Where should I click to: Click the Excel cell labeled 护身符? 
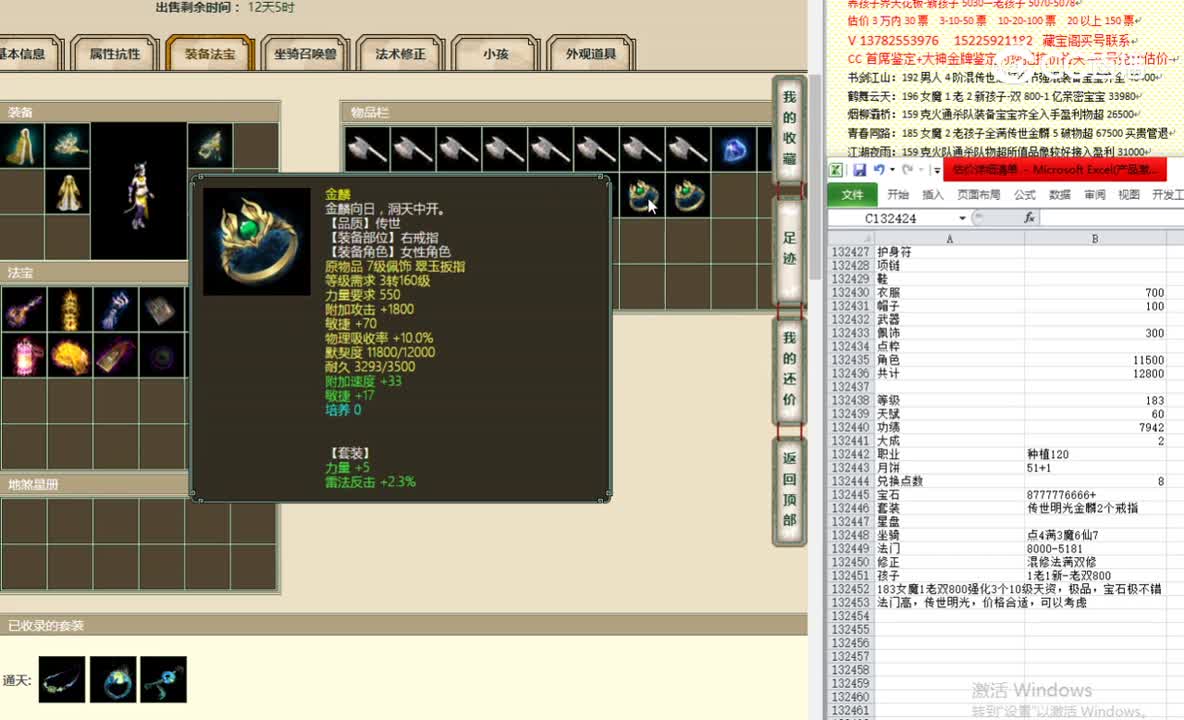949,252
